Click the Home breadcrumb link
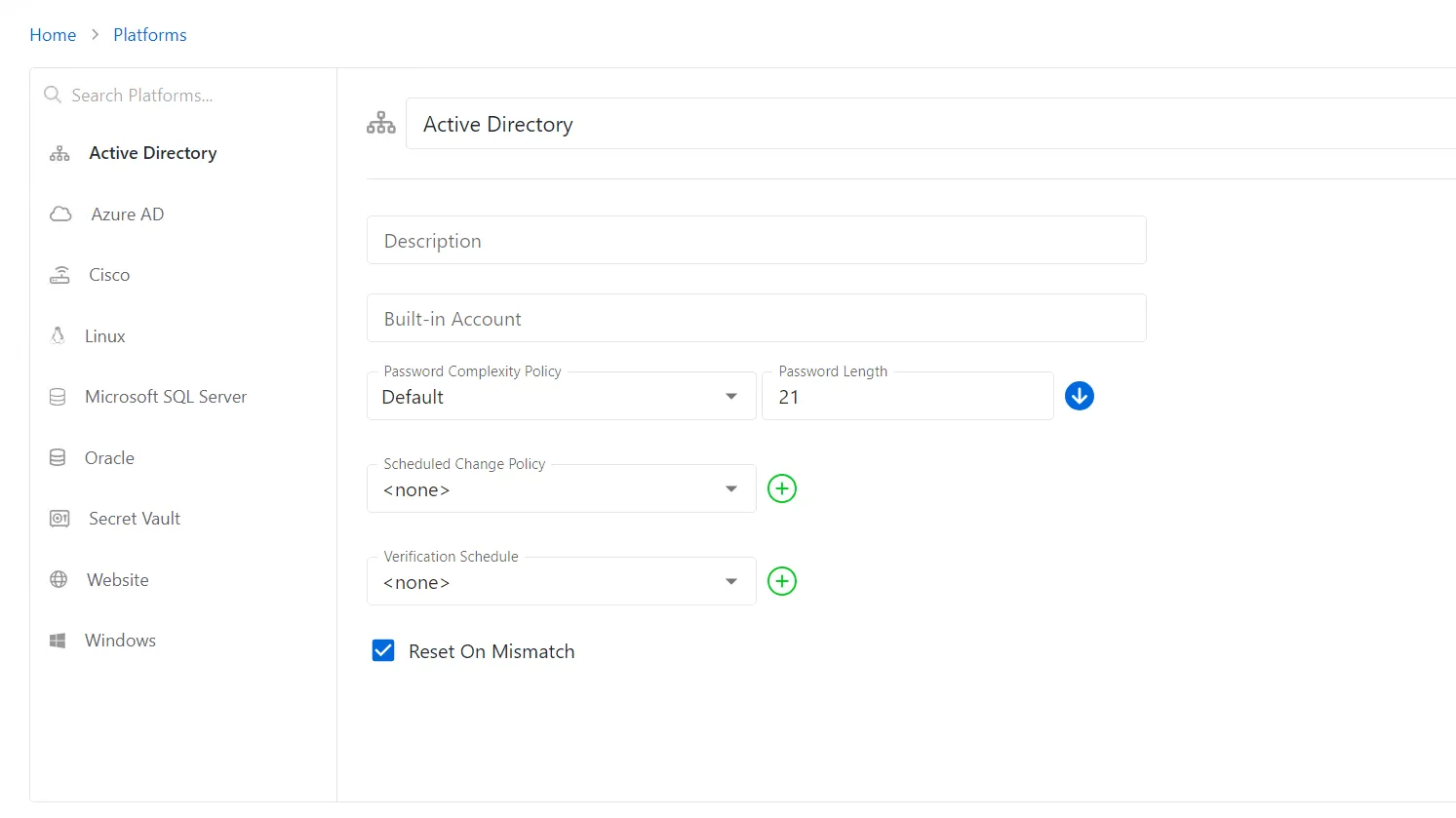1456x818 pixels. 53,35
